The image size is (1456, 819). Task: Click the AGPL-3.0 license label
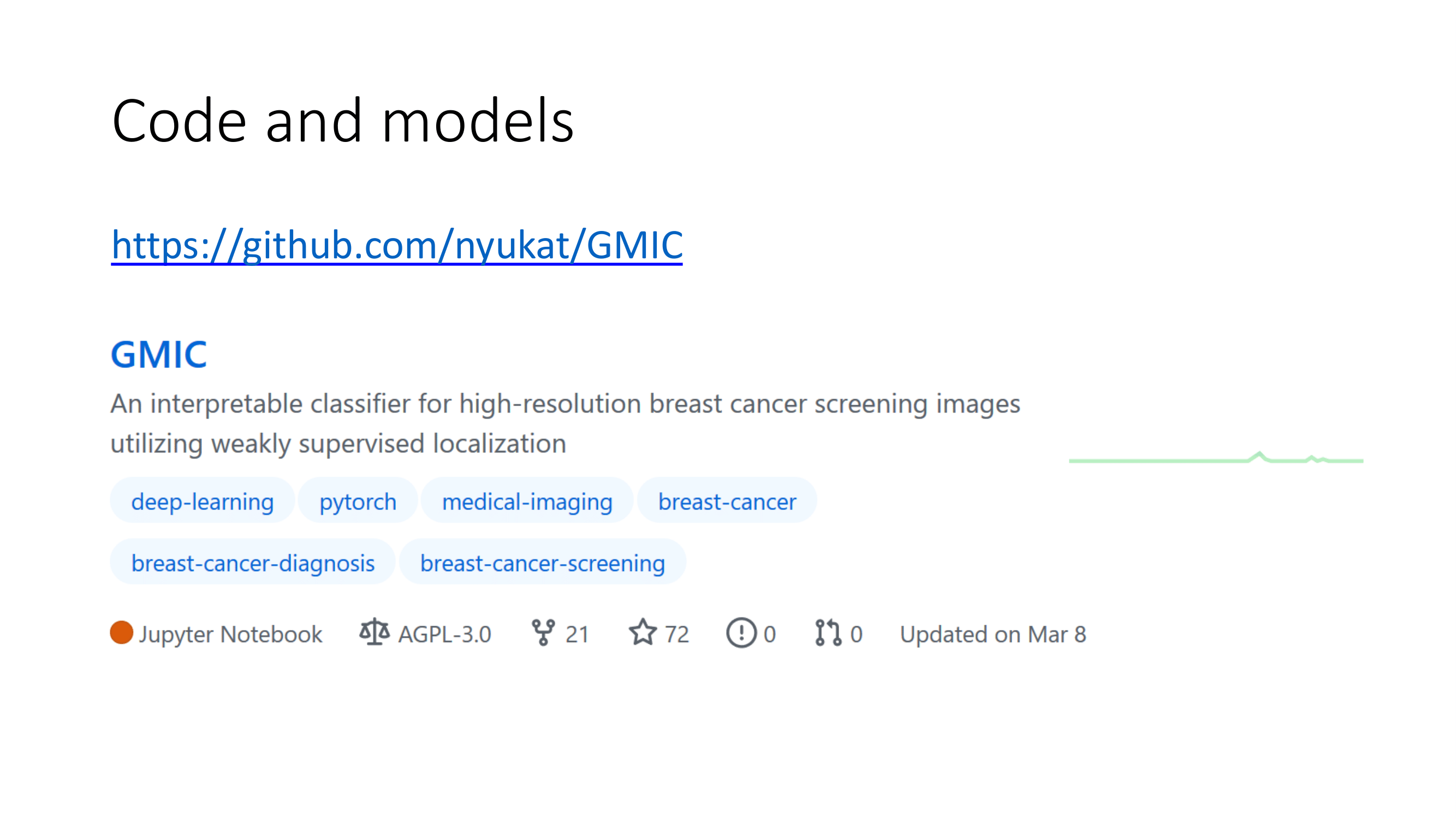pyautogui.click(x=444, y=634)
